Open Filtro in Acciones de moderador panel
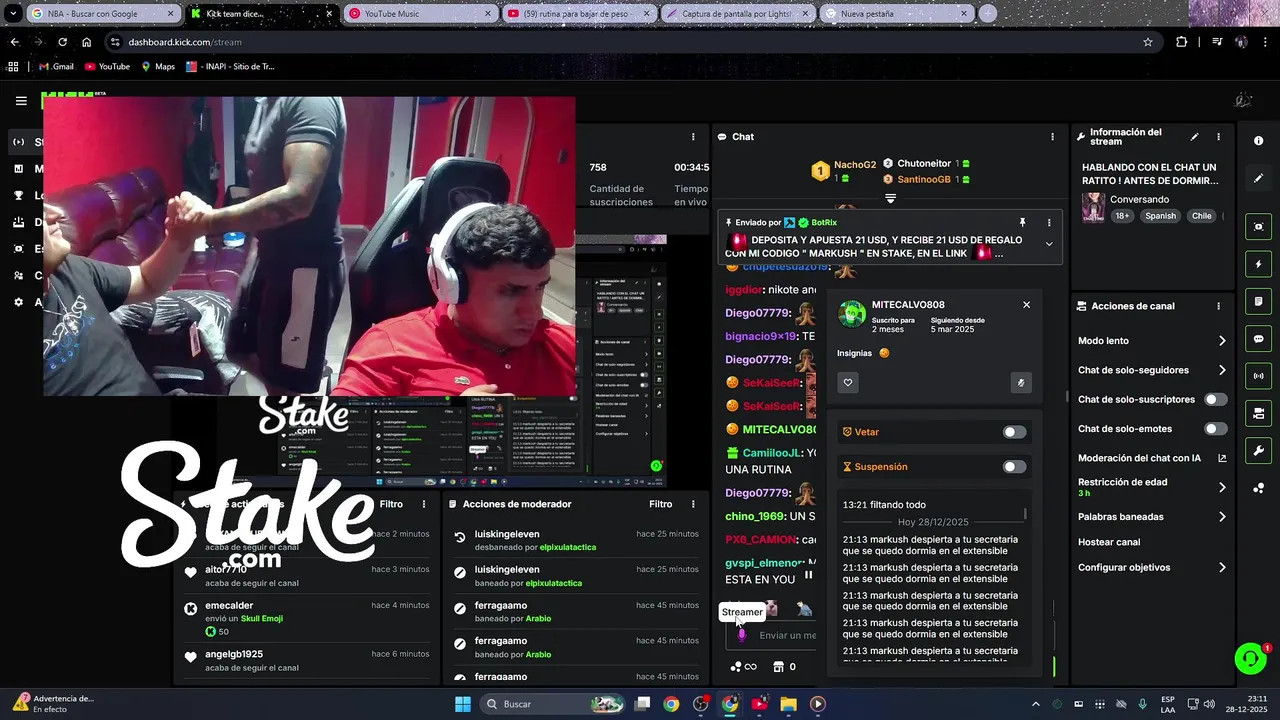The image size is (1280, 720). point(660,504)
